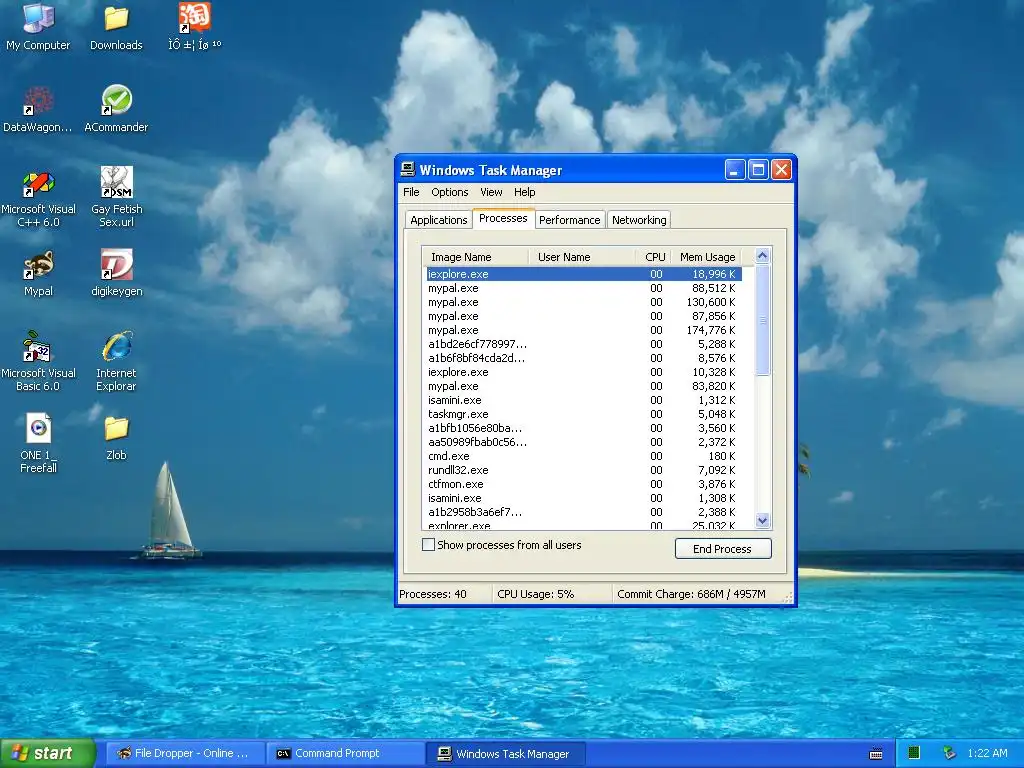Screen dimensions: 1024x768
Task: Select the a1bd2e6cf778997... process
Action: [584, 344]
